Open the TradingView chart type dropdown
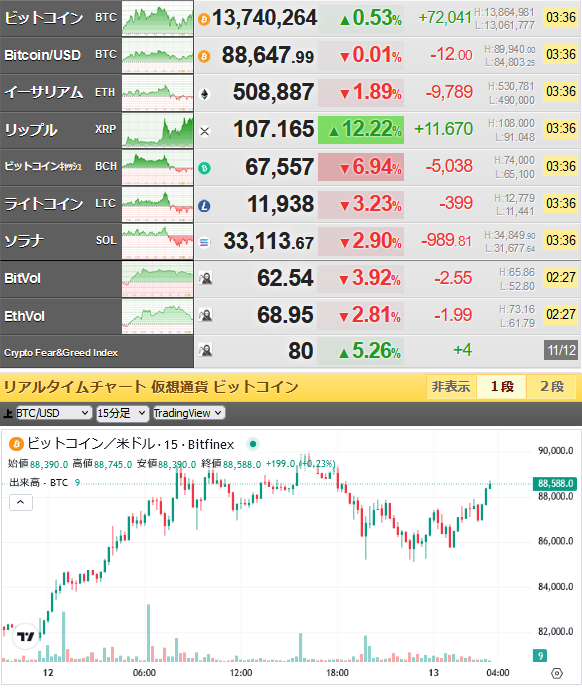582x688 pixels. (189, 413)
